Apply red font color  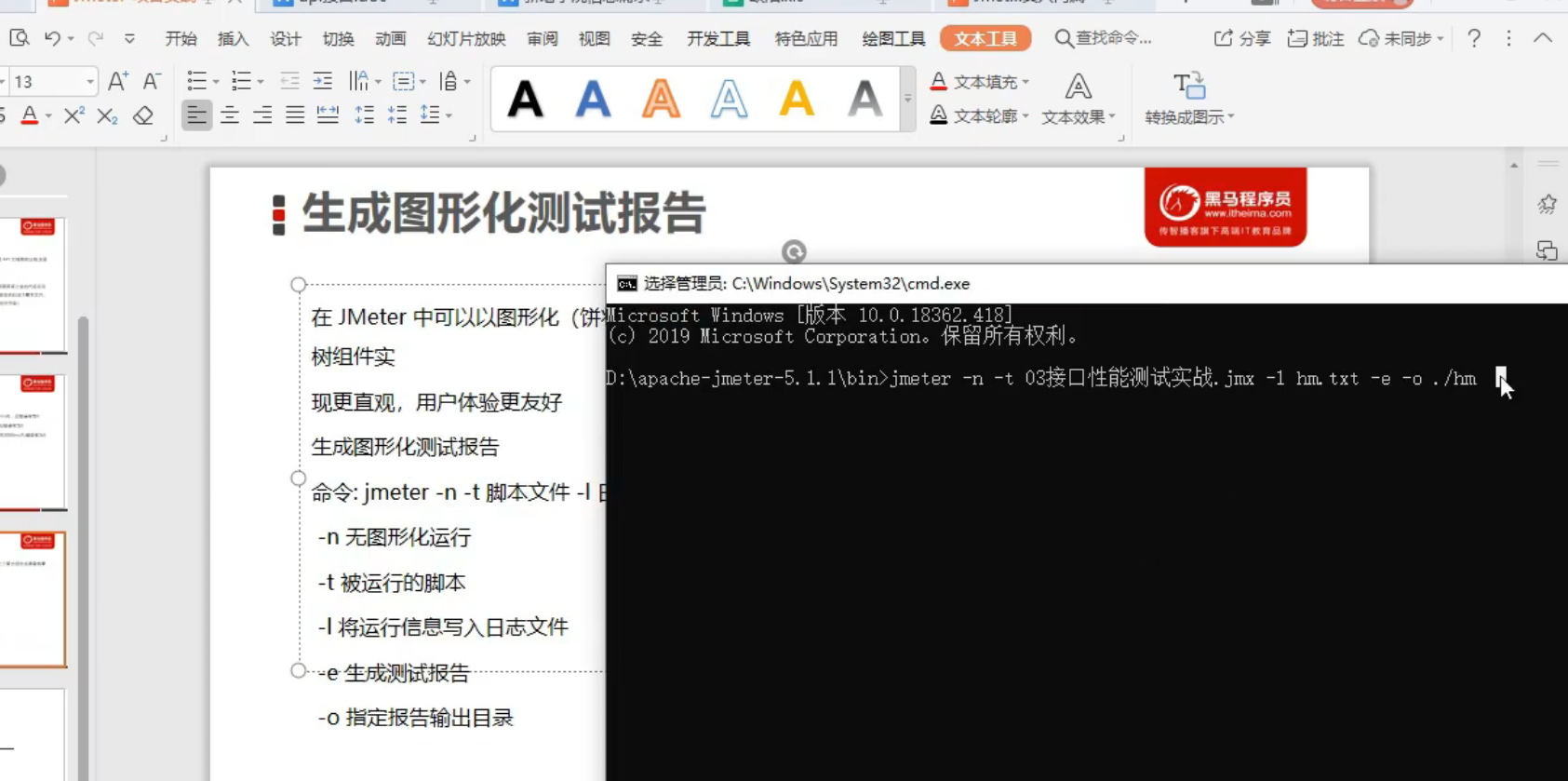click(30, 115)
